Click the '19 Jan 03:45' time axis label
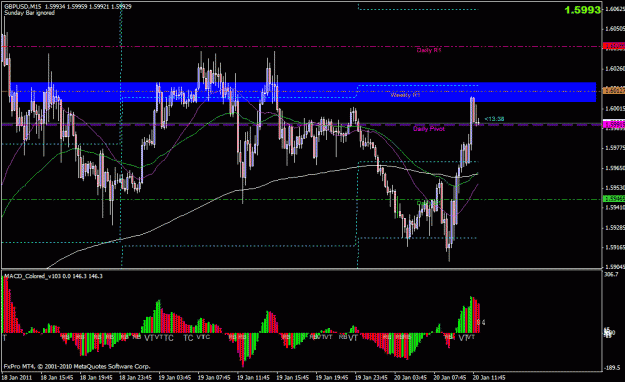The width and height of the screenshot is (625, 382). 175,377
